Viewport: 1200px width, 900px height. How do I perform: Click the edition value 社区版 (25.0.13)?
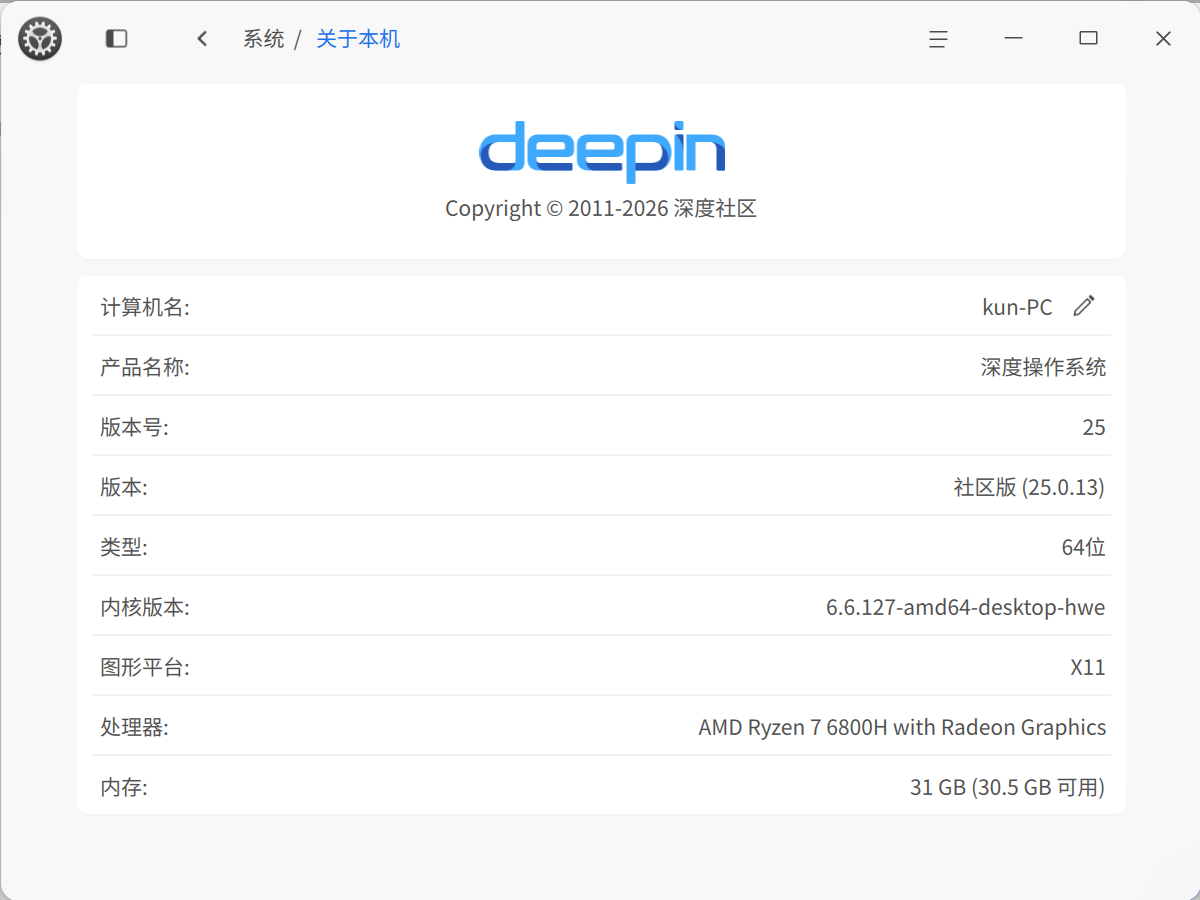1029,487
